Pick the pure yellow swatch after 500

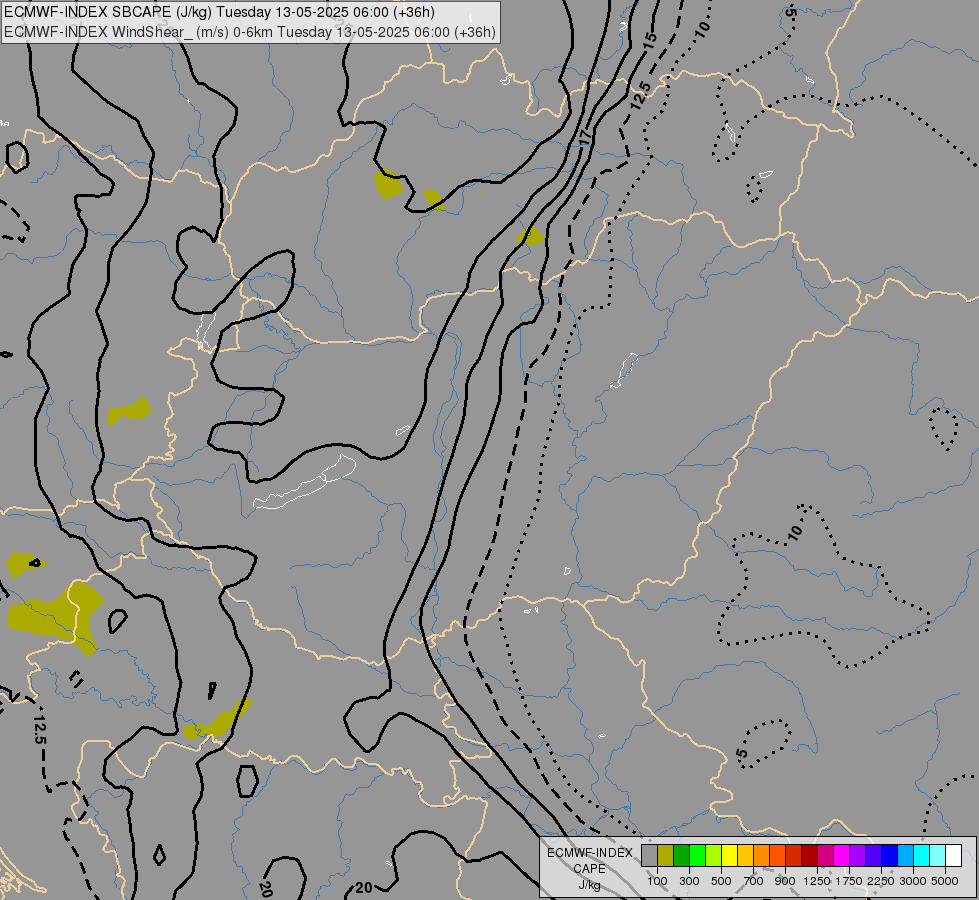point(729,855)
